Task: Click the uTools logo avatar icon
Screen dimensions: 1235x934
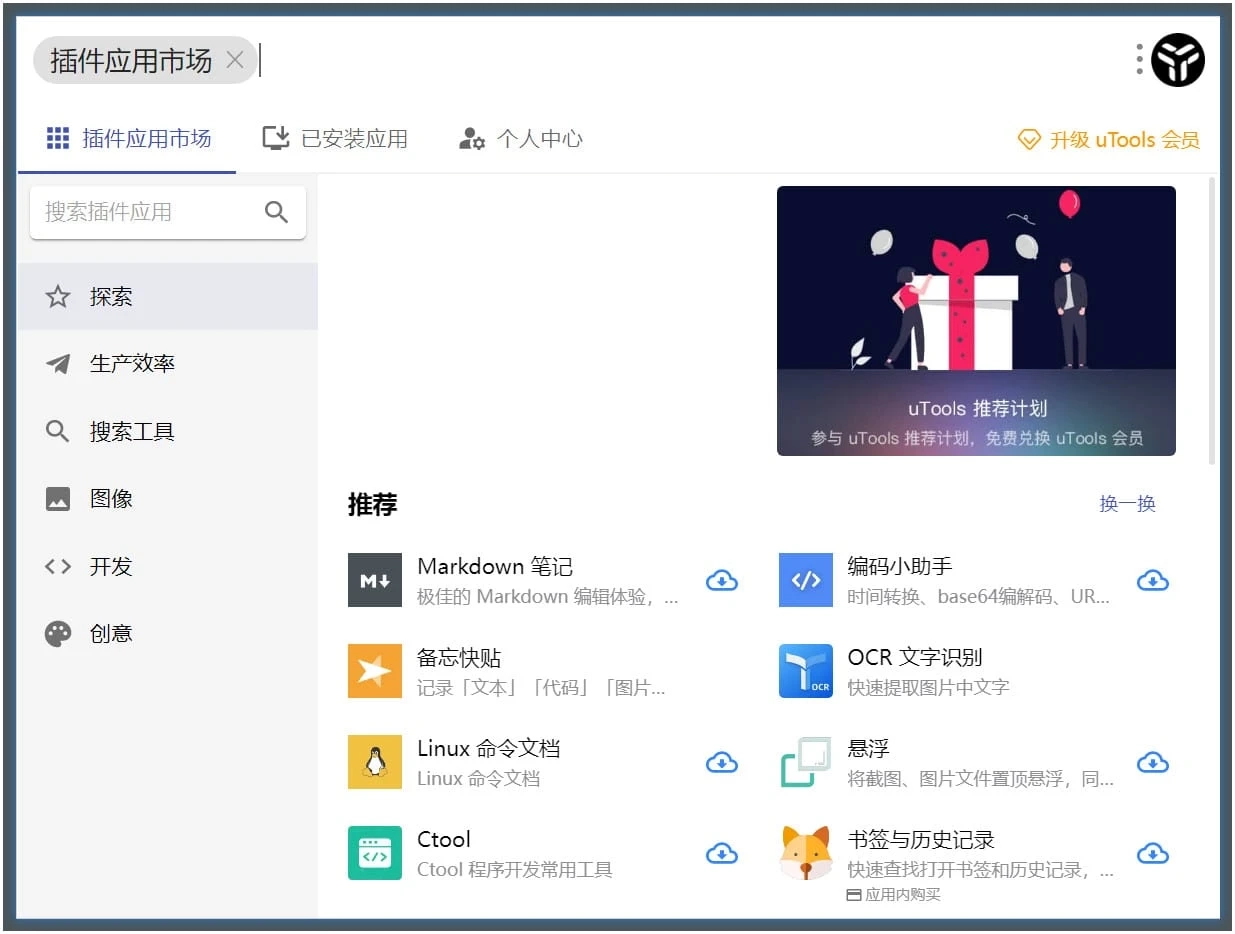Action: coord(1177,60)
